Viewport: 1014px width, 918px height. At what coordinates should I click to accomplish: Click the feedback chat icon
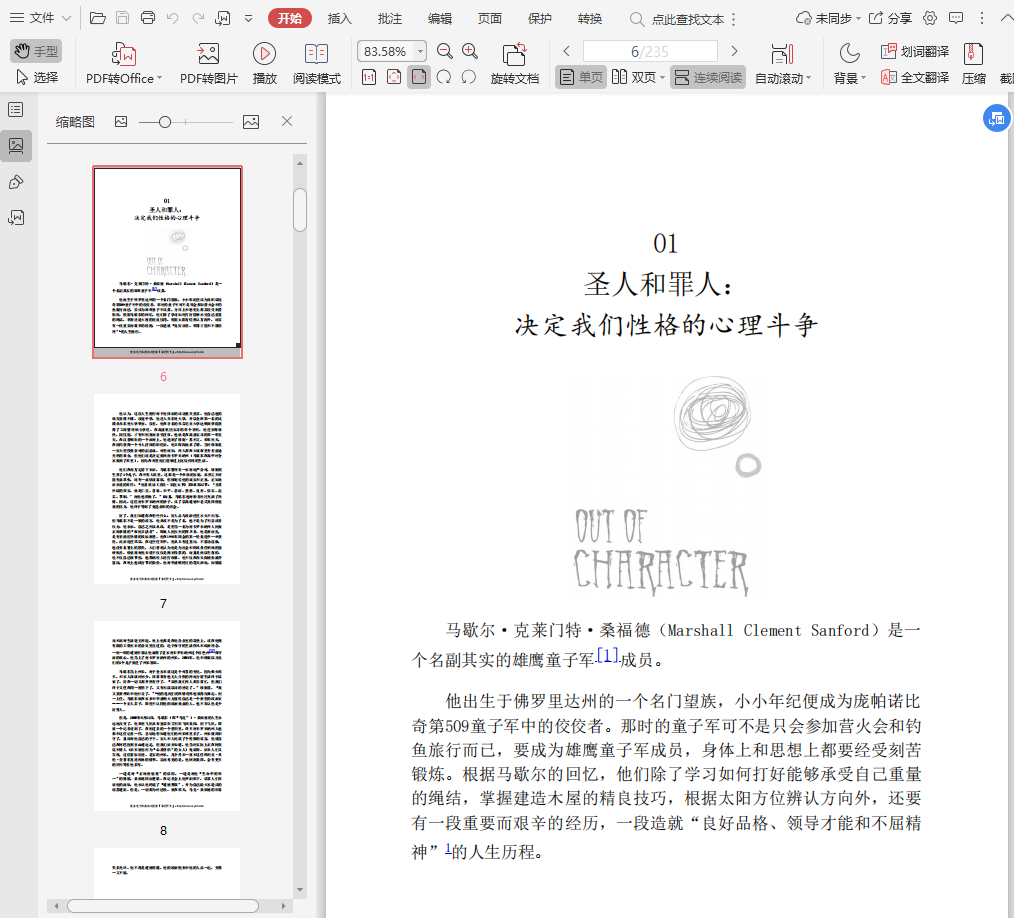pos(956,18)
